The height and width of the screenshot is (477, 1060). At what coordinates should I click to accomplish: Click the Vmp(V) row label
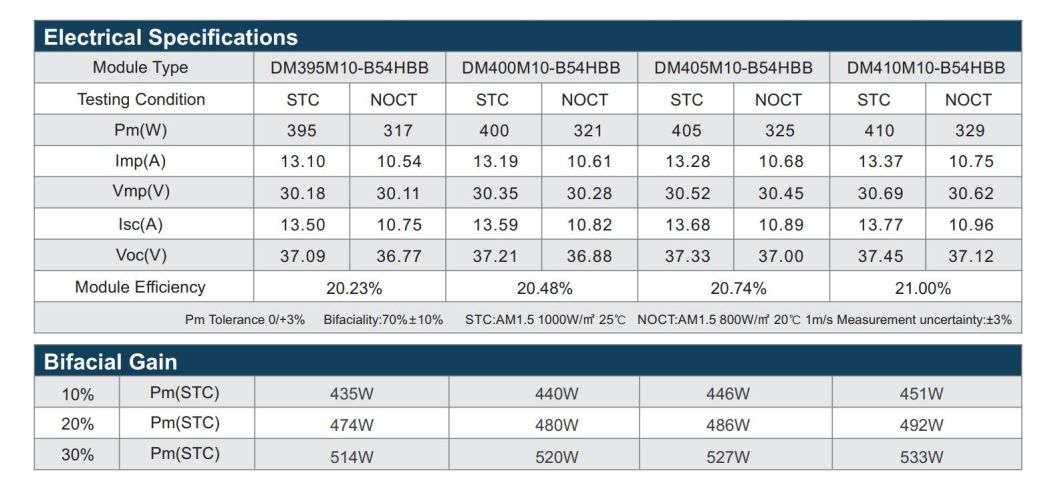tap(141, 193)
